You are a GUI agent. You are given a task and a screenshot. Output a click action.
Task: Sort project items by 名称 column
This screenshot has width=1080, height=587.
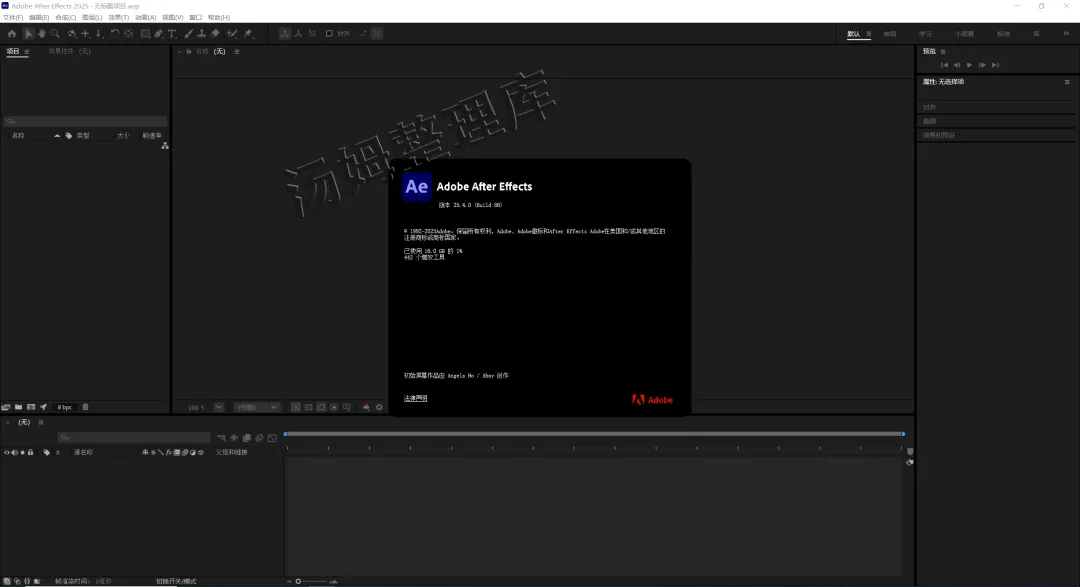19,136
